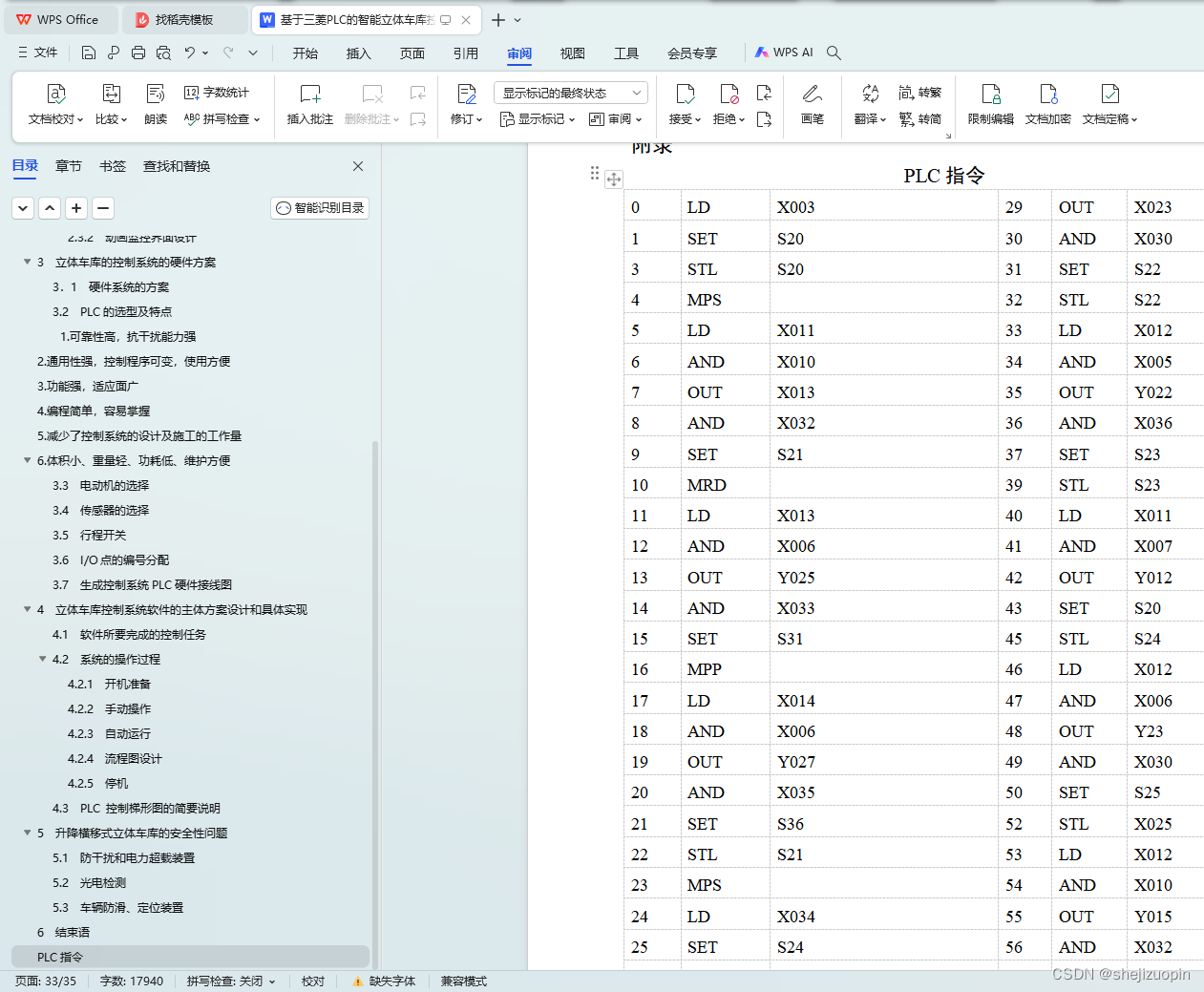Open the 审阅 reviewing pane option
The width and height of the screenshot is (1204, 992).
(616, 119)
